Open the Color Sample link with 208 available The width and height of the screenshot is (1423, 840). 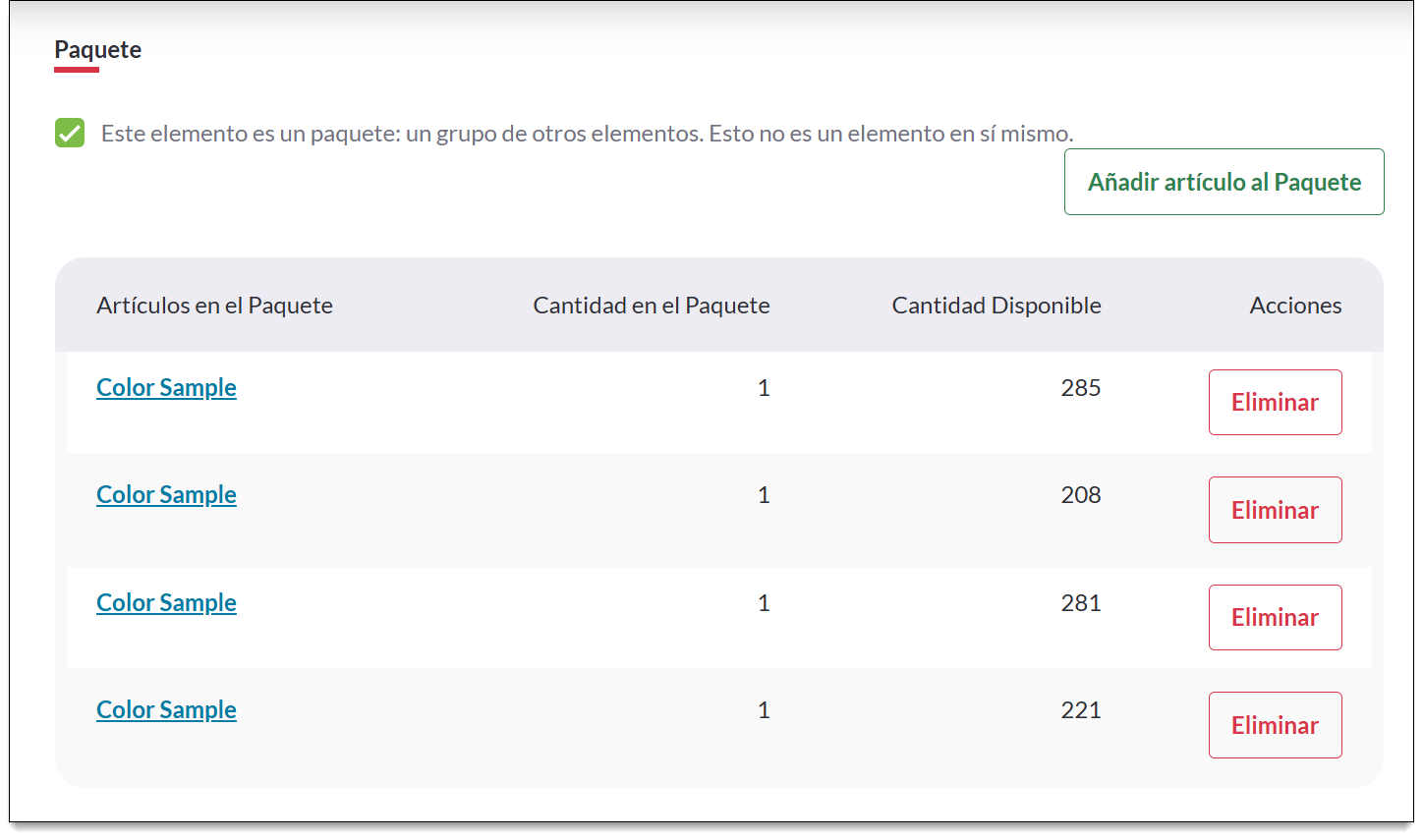pos(166,495)
